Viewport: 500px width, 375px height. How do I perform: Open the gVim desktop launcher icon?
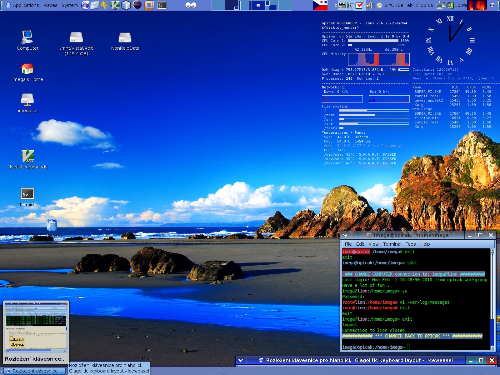[27, 156]
